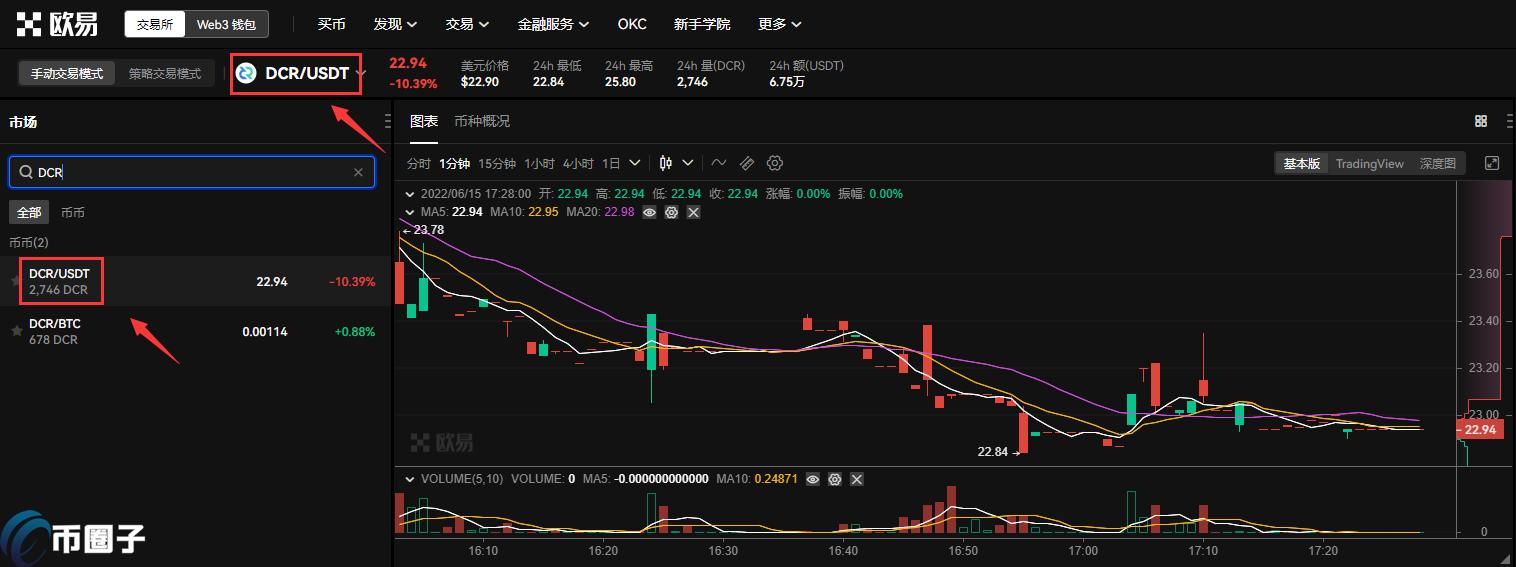
Task: Click the indicators wavy-line icon
Action: point(719,163)
